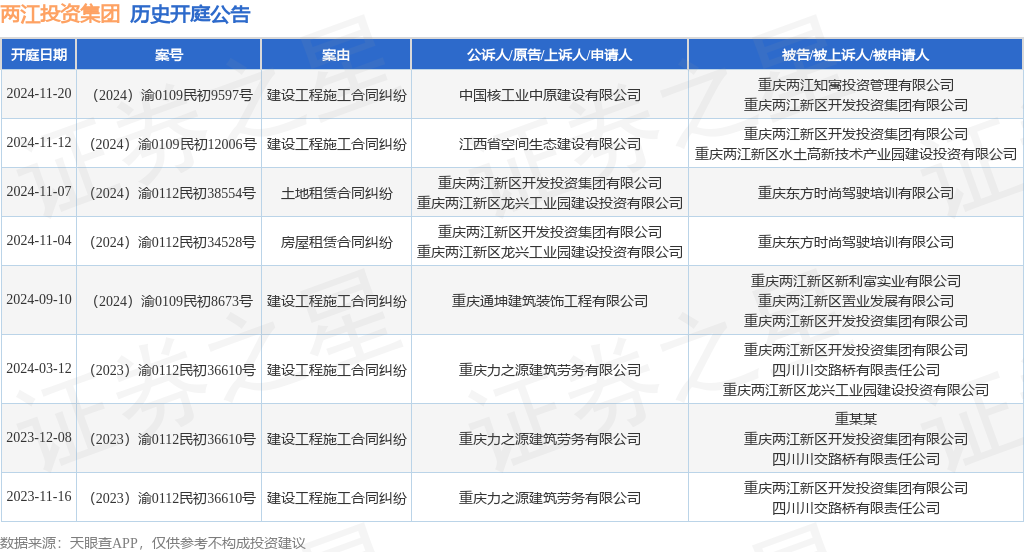The image size is (1024, 552).
Task: Select the date cell 2024-09-10
Action: [x=39, y=299]
